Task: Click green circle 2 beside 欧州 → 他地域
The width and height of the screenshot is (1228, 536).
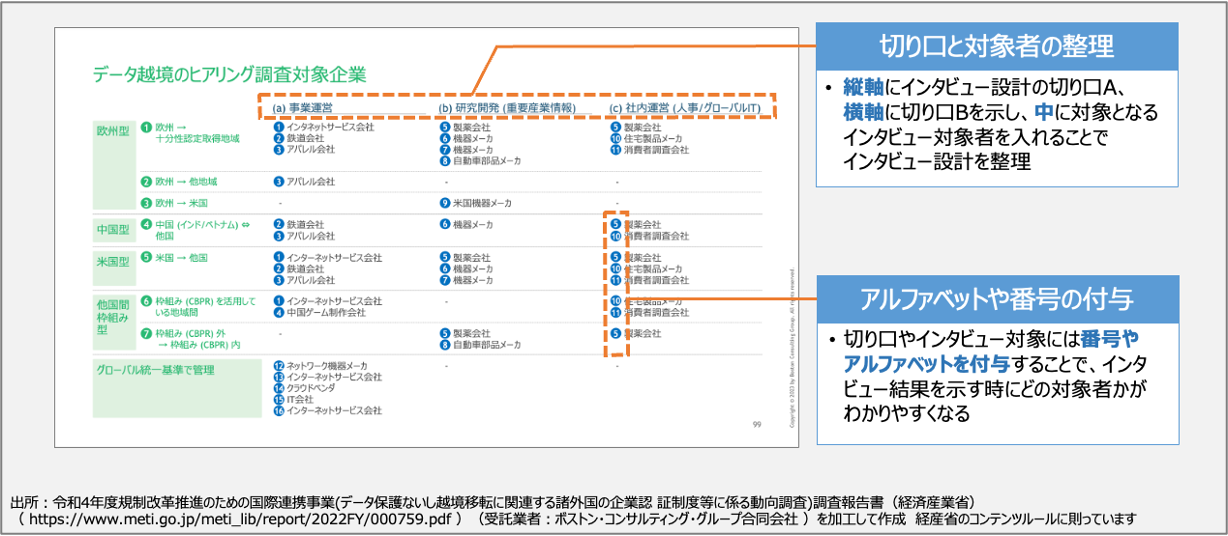Action: (146, 182)
